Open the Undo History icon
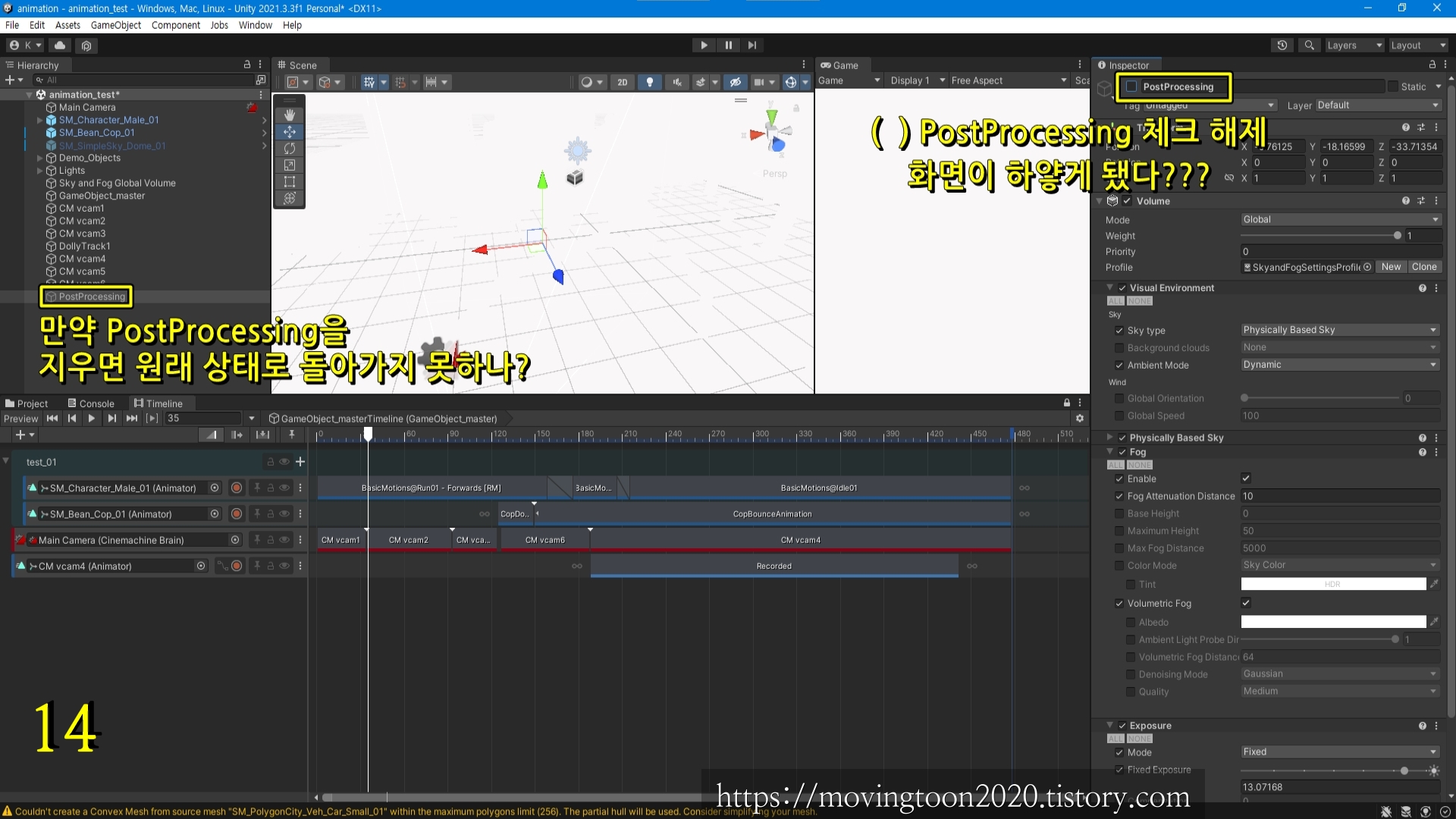Screen dimensions: 1456x819 [x=1282, y=45]
